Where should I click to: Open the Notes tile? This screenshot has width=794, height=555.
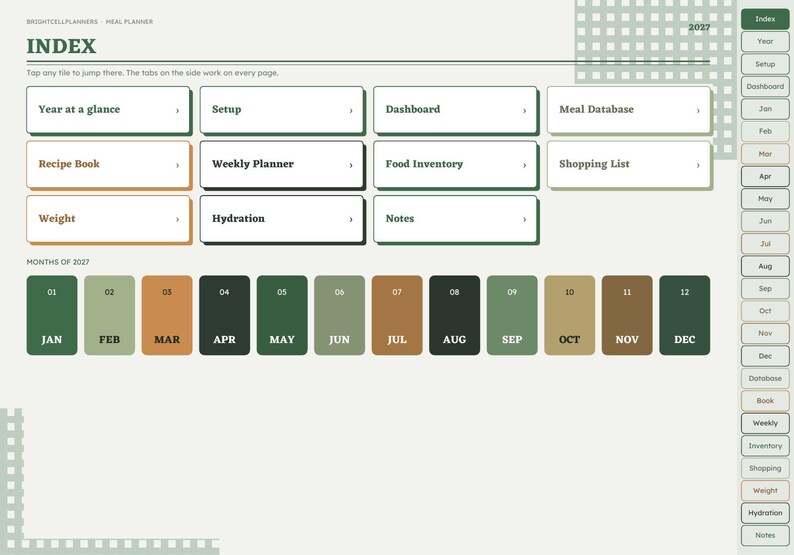(x=455, y=219)
